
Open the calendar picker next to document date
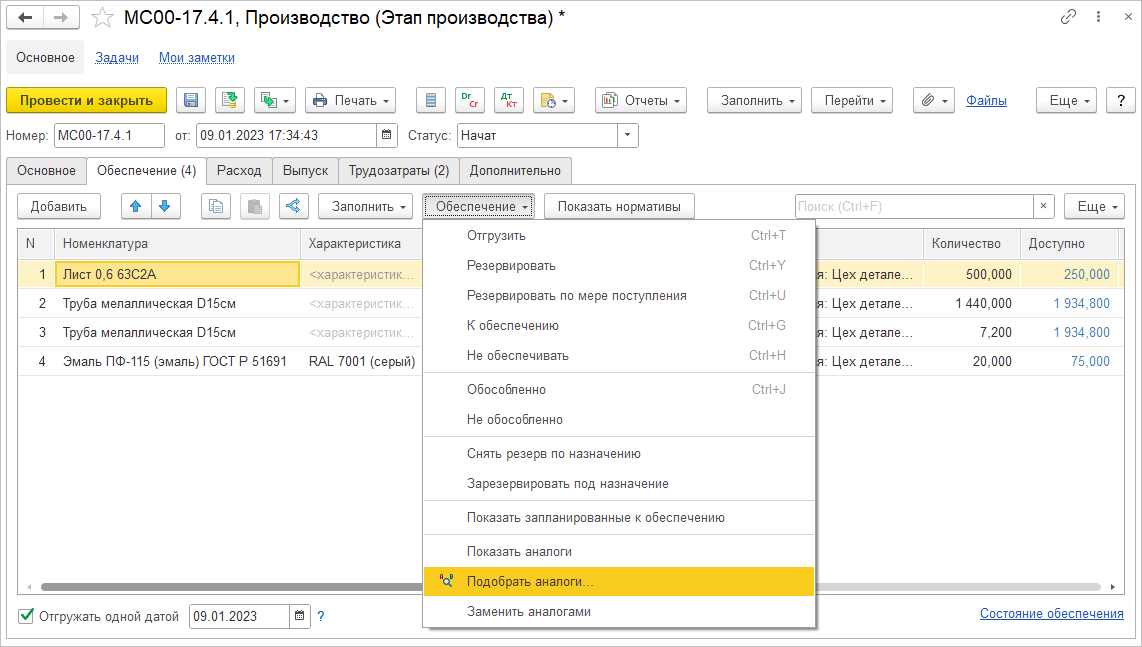coord(387,135)
